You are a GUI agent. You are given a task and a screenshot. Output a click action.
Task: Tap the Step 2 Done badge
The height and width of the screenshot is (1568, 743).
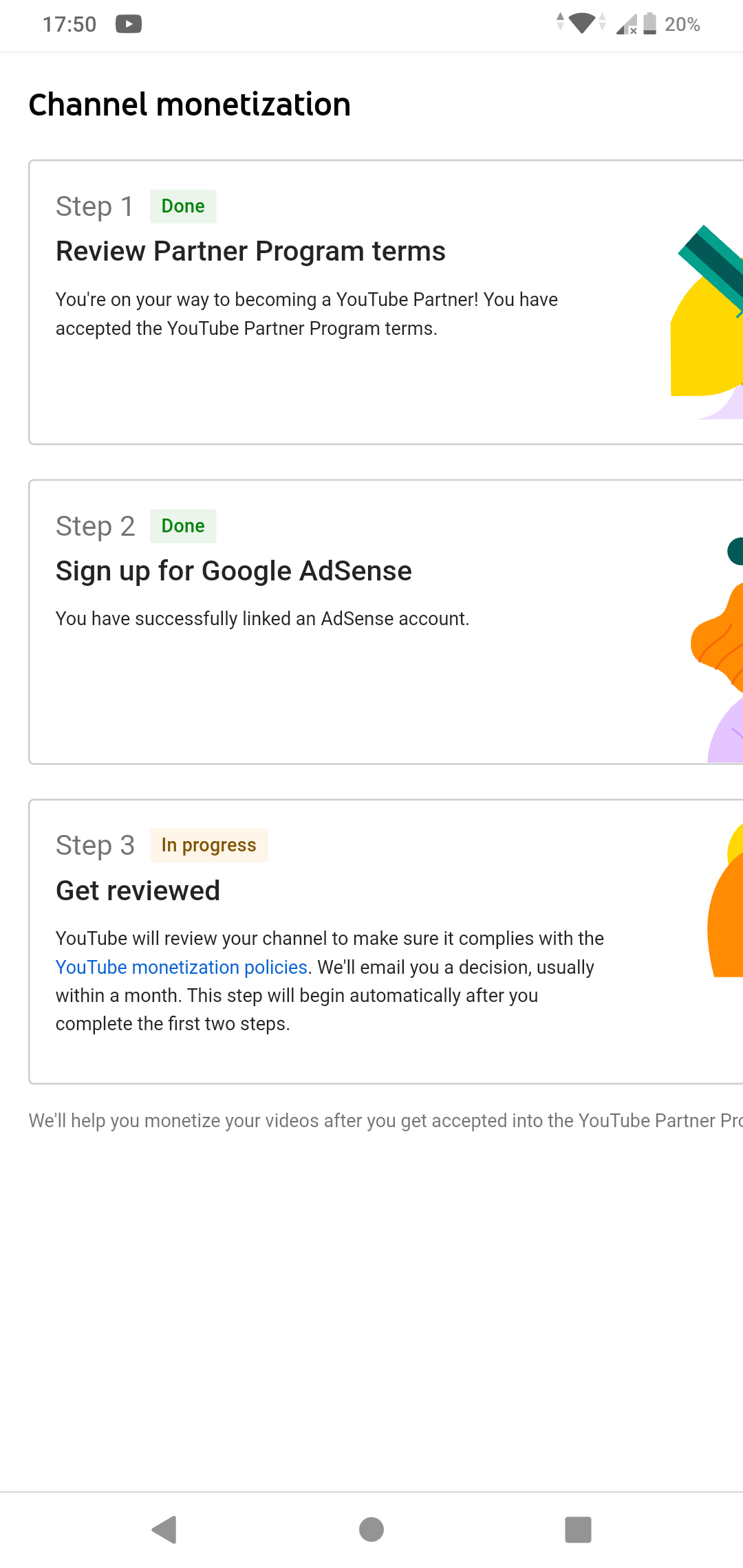click(183, 526)
